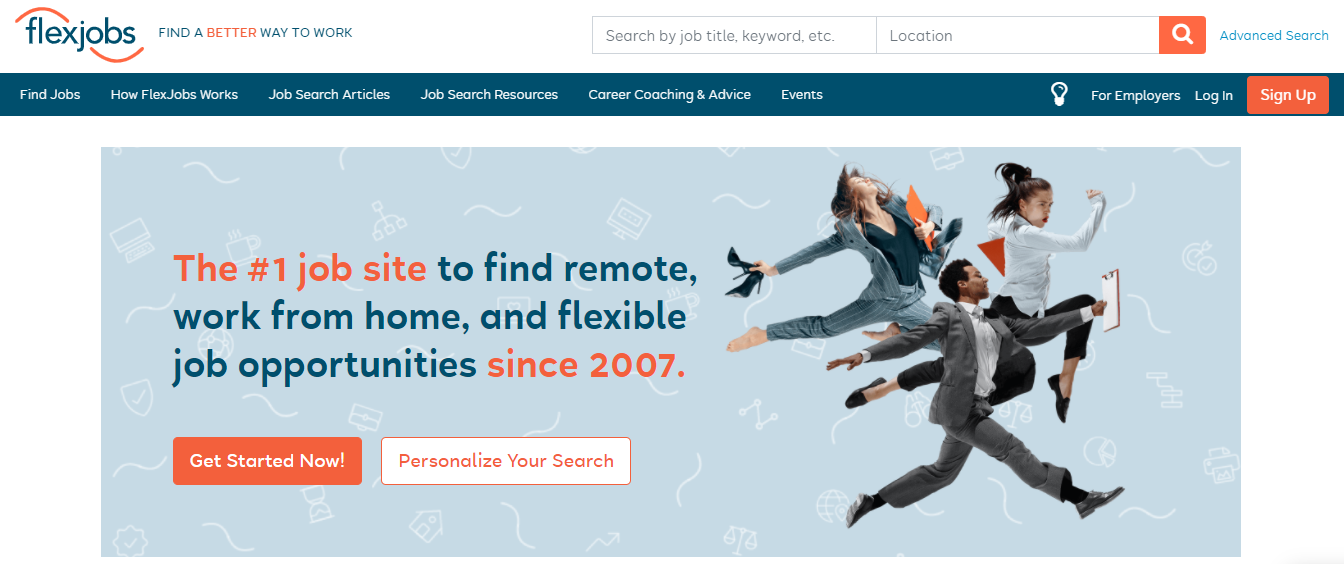Open the Find Jobs menu
The image size is (1344, 564).
pyautogui.click(x=50, y=95)
